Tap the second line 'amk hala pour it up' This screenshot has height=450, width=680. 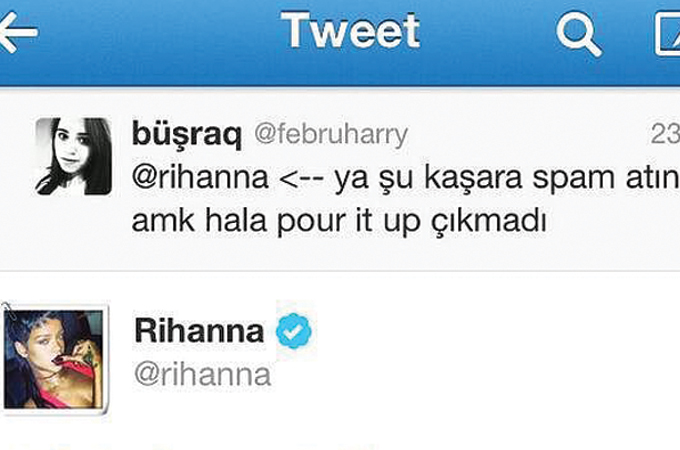pyautogui.click(x=276, y=221)
